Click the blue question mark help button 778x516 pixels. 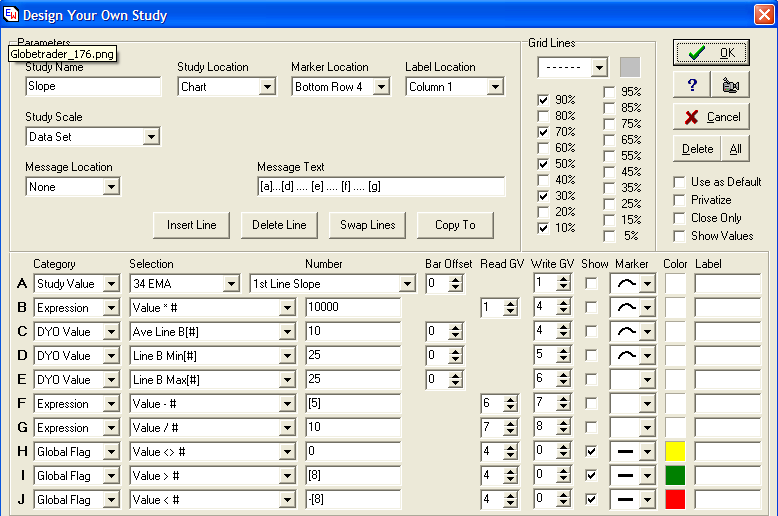pyautogui.click(x=691, y=85)
